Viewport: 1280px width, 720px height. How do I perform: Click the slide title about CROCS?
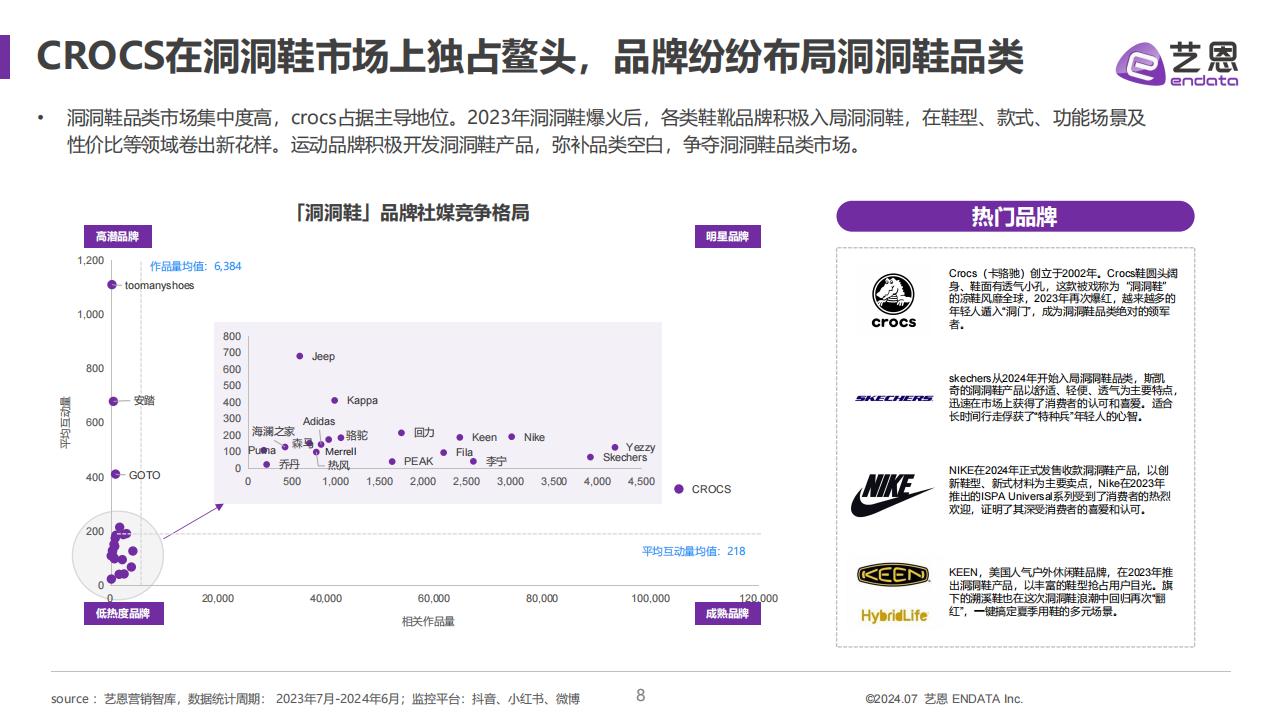tap(530, 57)
